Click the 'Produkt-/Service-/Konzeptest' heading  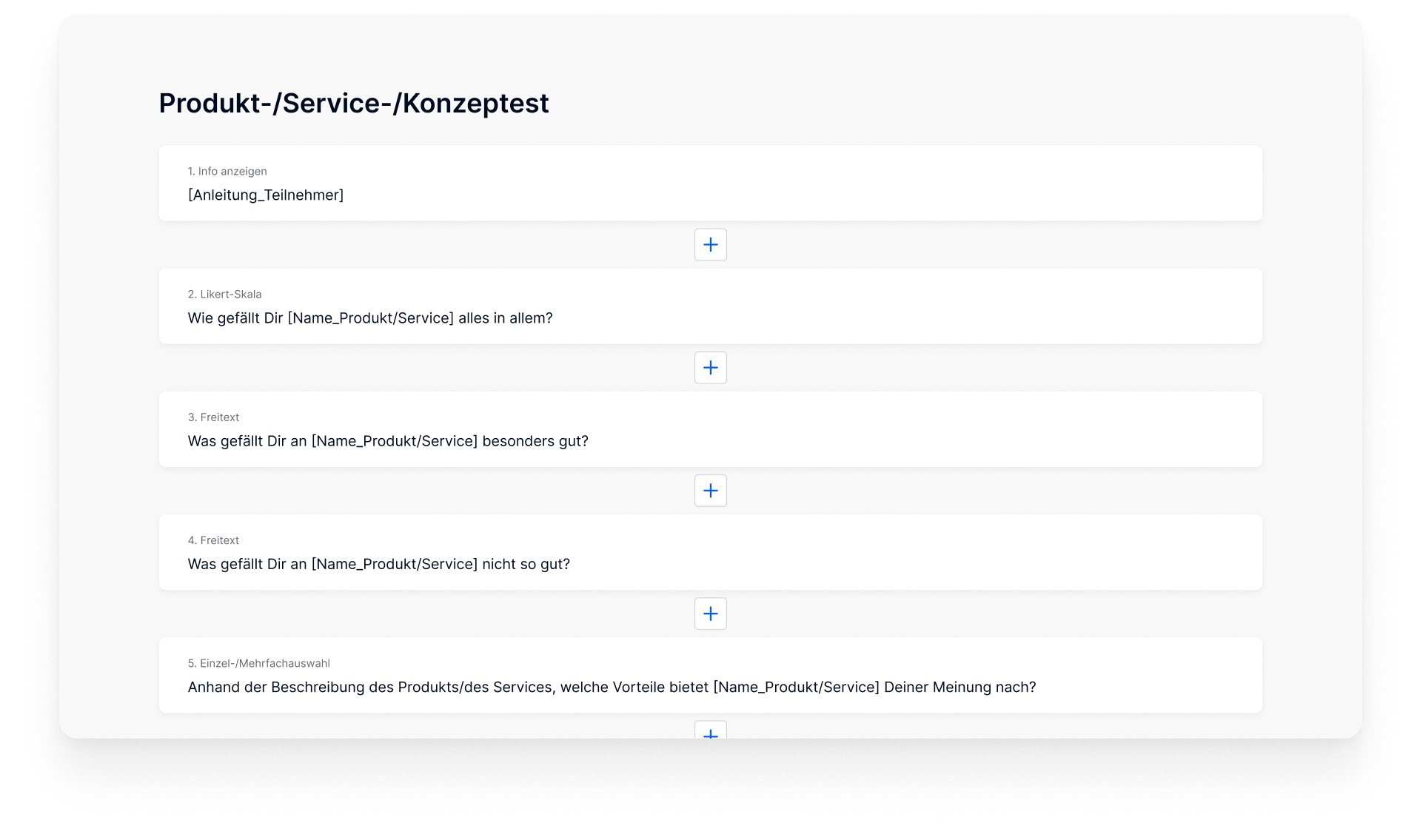click(353, 103)
